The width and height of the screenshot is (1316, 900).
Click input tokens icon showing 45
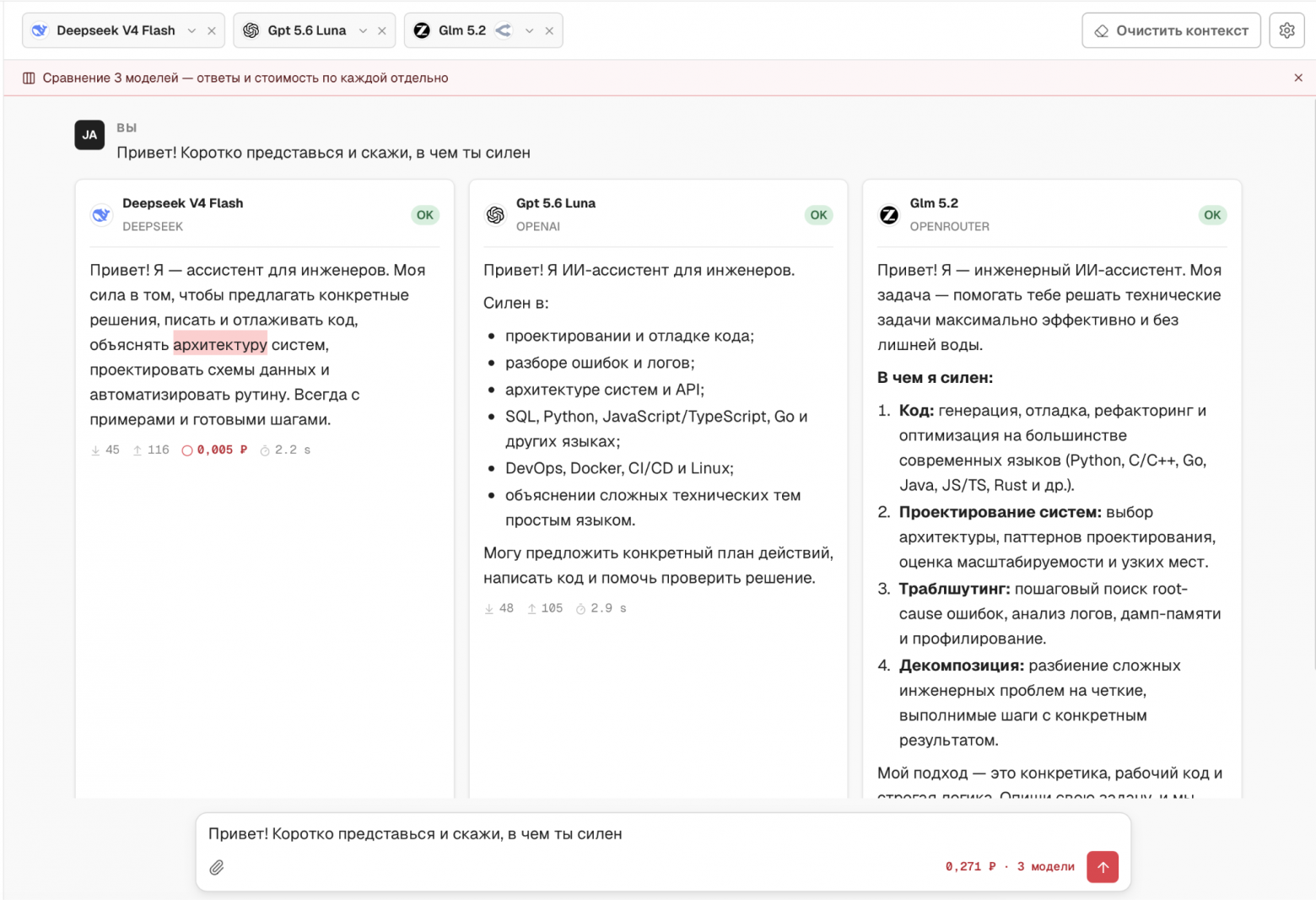(95, 450)
